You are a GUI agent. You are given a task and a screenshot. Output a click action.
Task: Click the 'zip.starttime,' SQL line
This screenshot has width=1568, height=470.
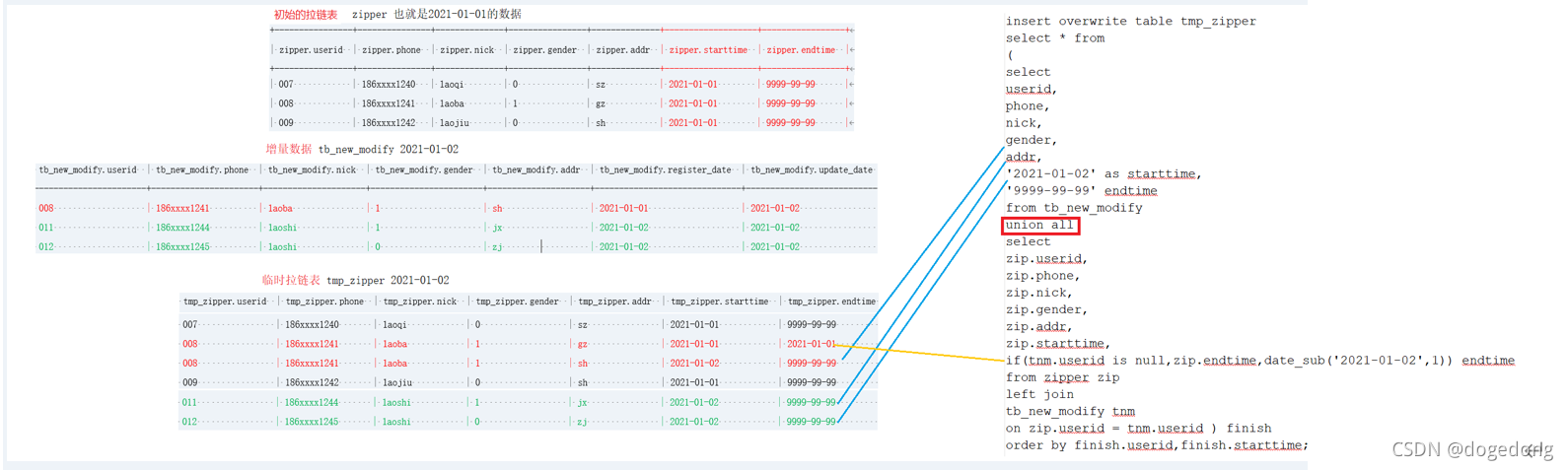[x=1058, y=344]
